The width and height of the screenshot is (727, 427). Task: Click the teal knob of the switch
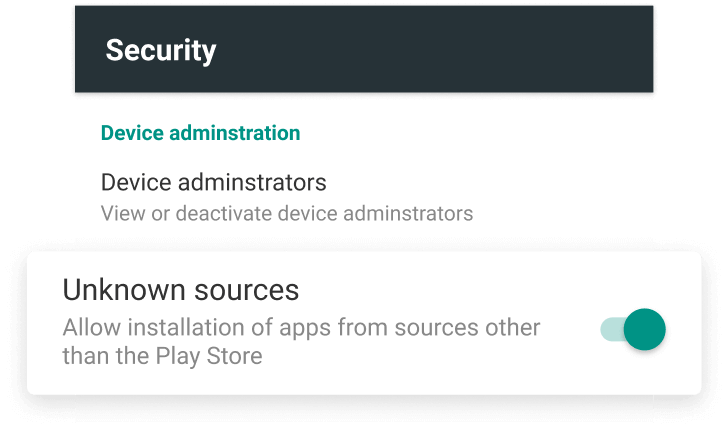(644, 329)
